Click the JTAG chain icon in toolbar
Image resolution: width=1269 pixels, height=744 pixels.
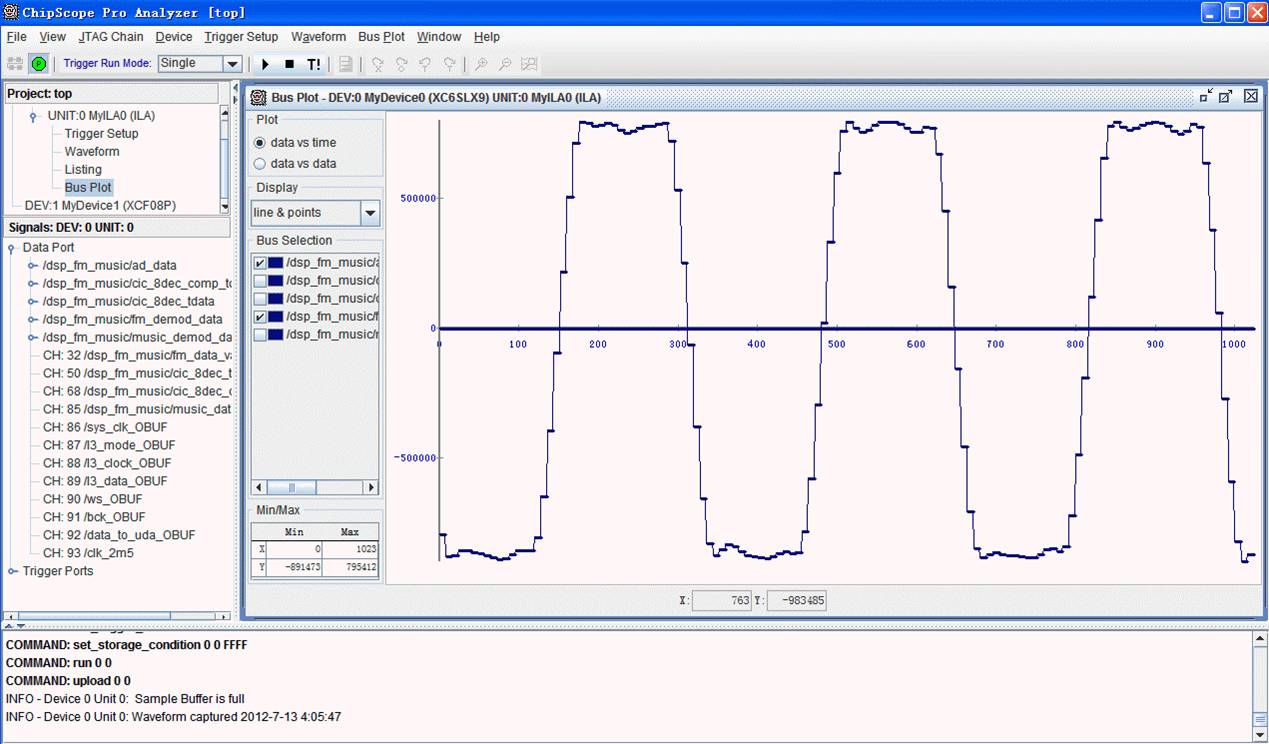coord(15,64)
